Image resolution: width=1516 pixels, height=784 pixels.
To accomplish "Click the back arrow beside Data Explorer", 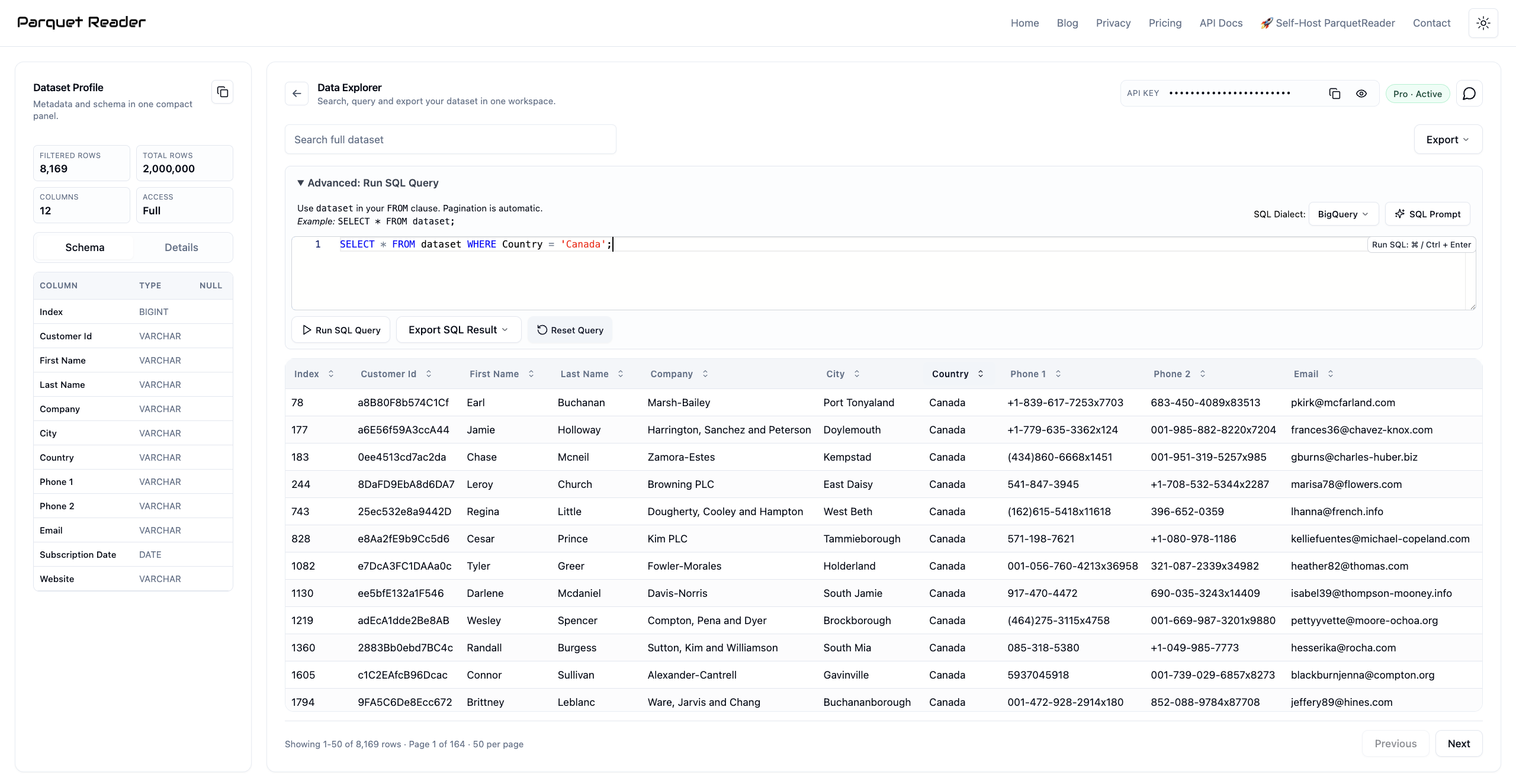I will [297, 93].
